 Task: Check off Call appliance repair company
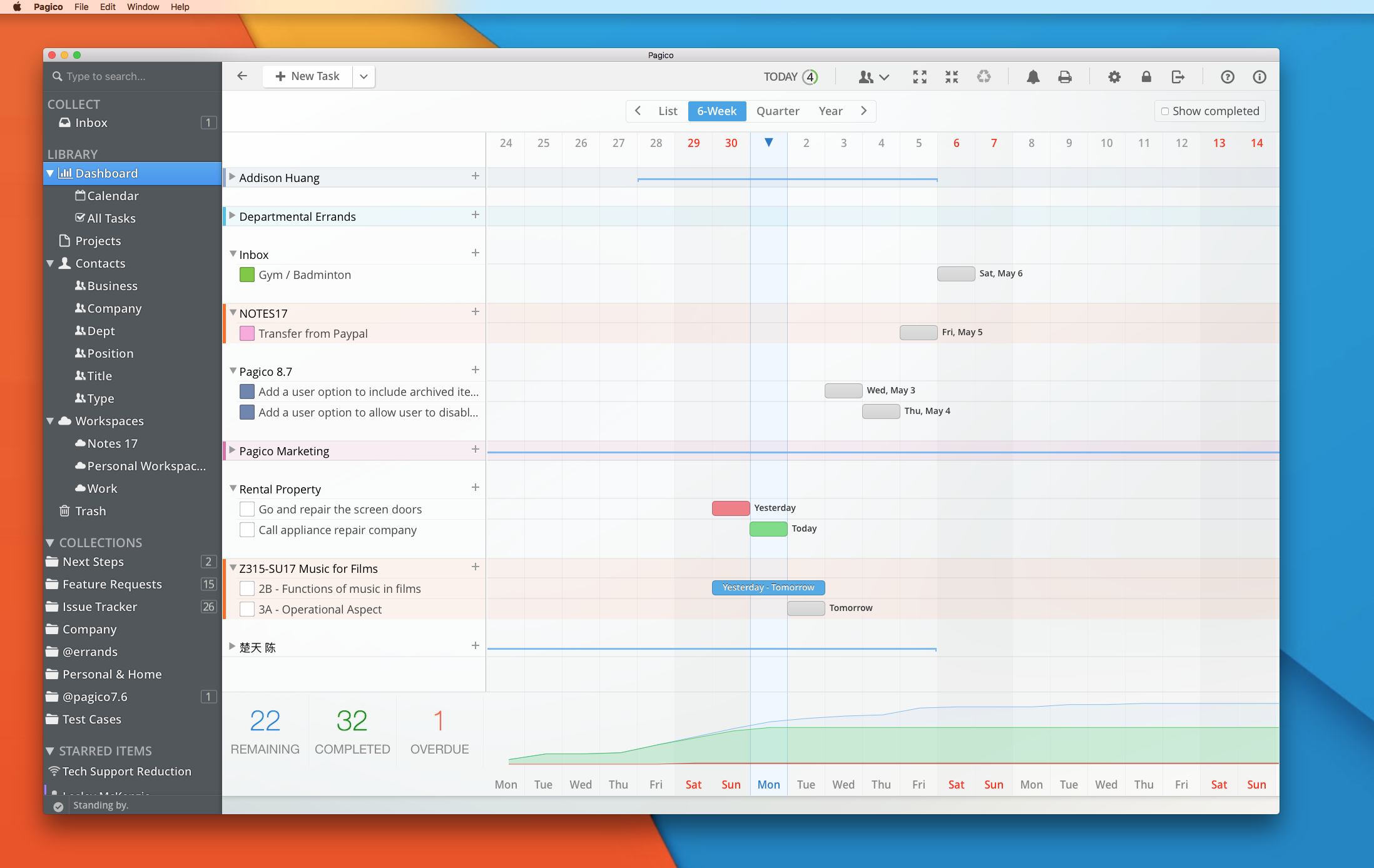click(247, 530)
